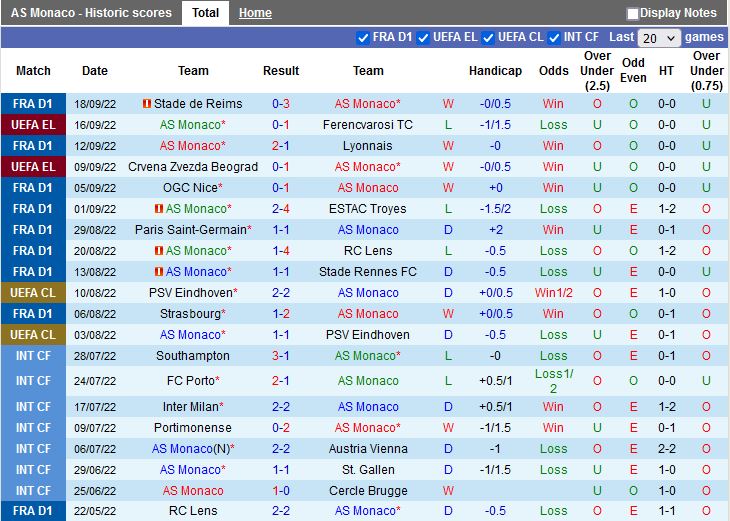Click the Handicap column header
This screenshot has height=521, width=730.
click(x=495, y=71)
